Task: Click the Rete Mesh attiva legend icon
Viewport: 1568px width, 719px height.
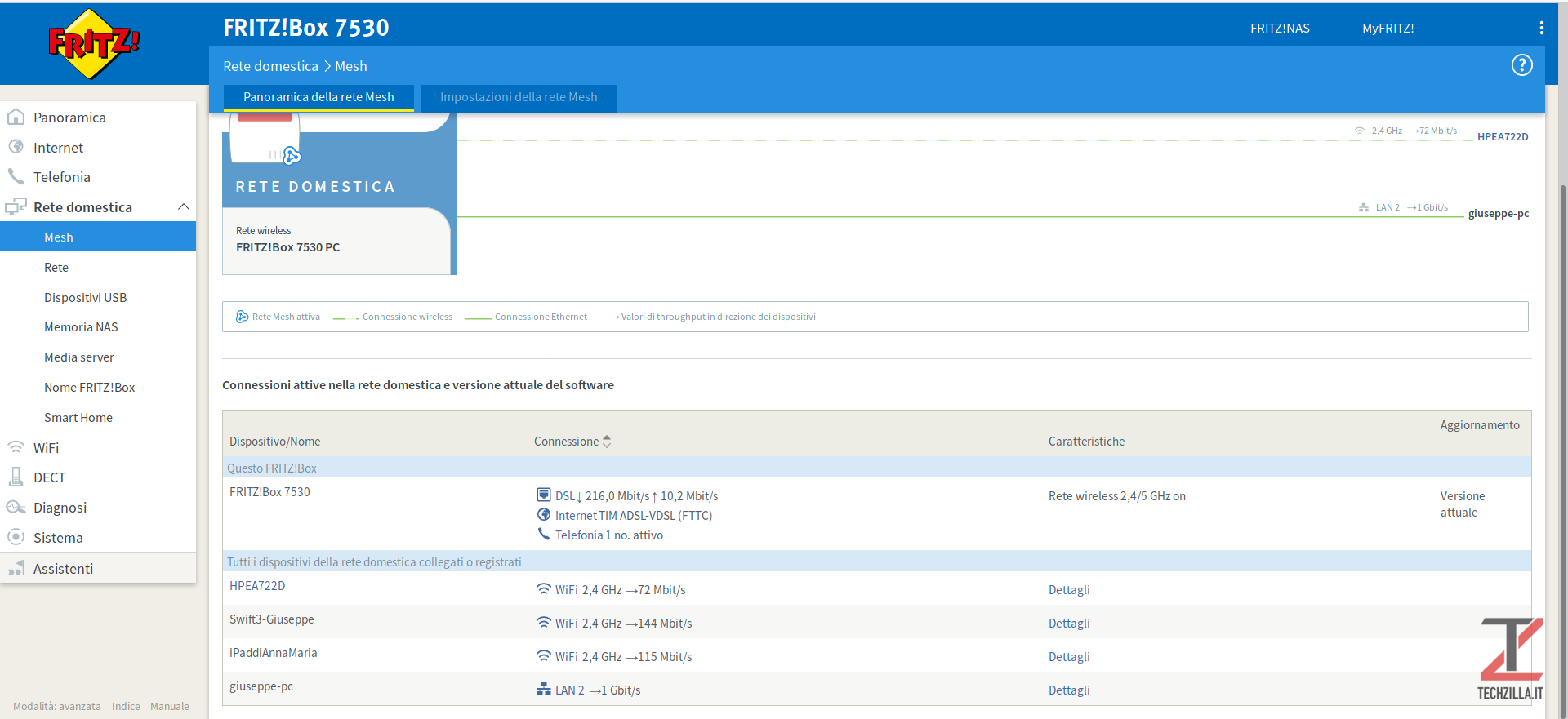Action: tap(242, 317)
